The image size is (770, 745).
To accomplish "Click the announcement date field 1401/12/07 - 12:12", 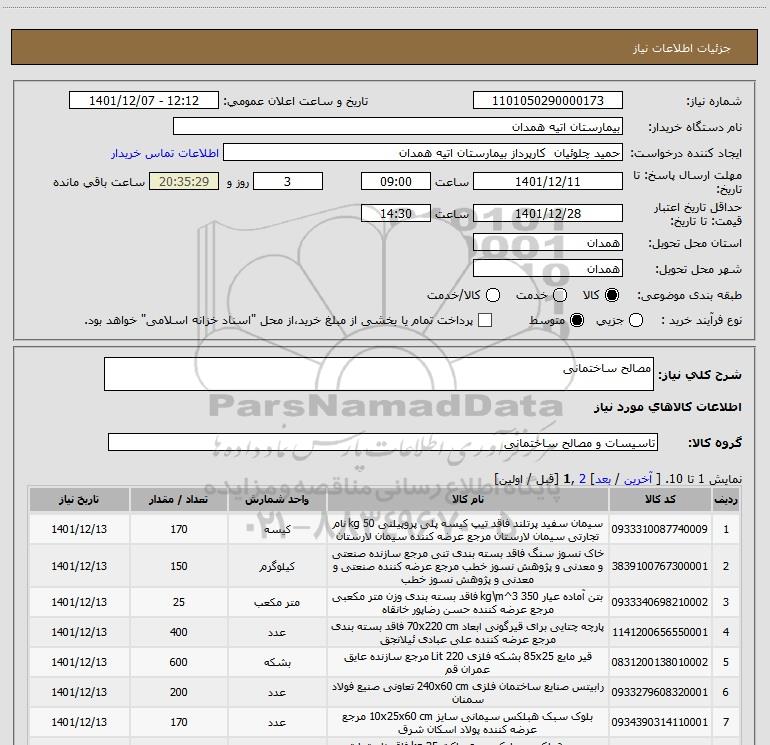I will click(144, 101).
